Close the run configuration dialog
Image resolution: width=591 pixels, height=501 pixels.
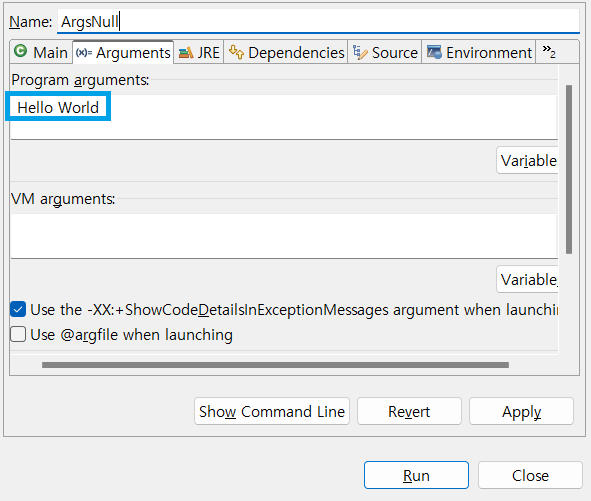(530, 475)
